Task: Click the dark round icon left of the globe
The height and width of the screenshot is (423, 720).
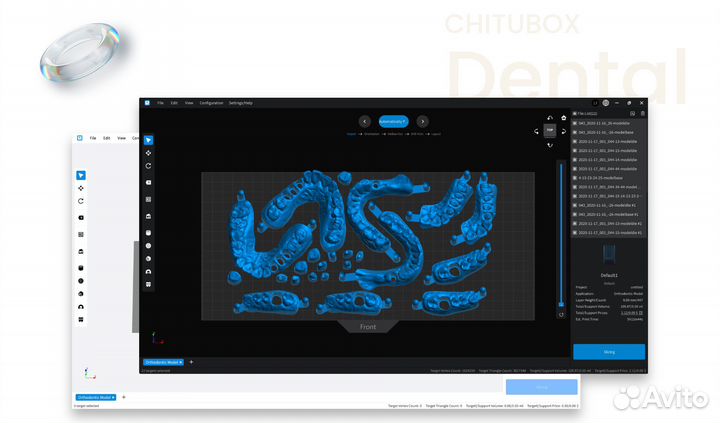Action: (x=595, y=103)
